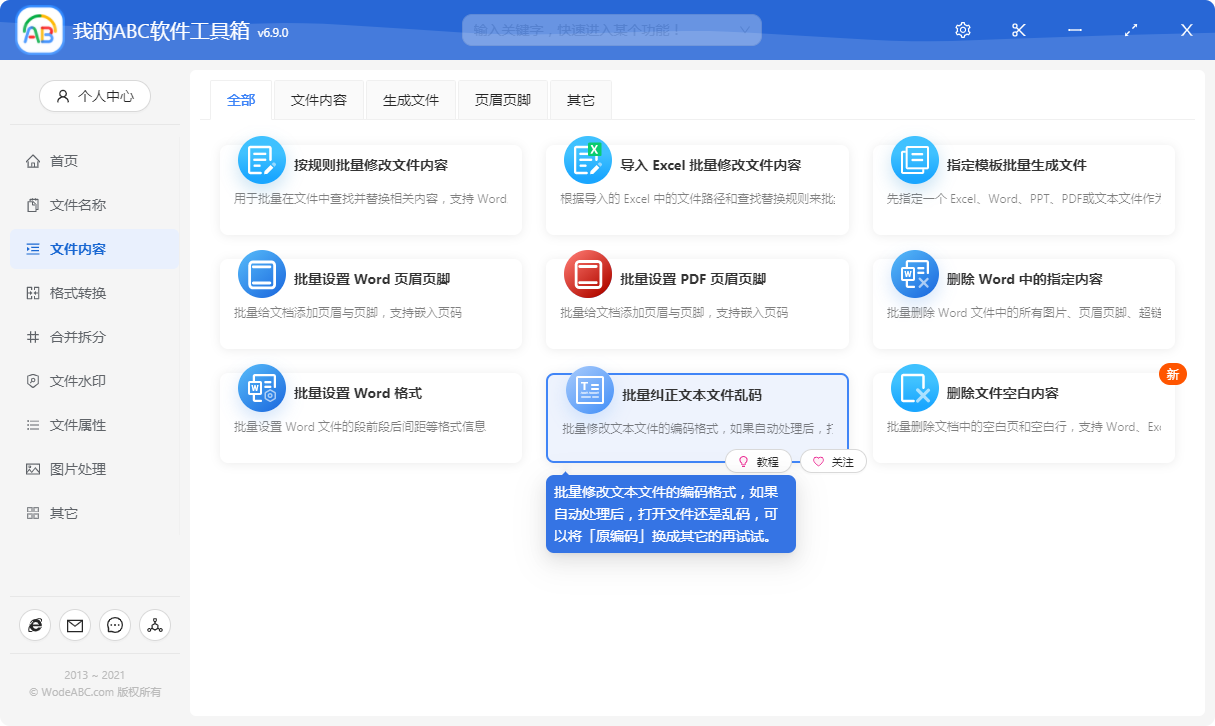Toggle 关注 on the 批量纠正文本文件乱码 card
The image size is (1215, 726).
(x=833, y=461)
